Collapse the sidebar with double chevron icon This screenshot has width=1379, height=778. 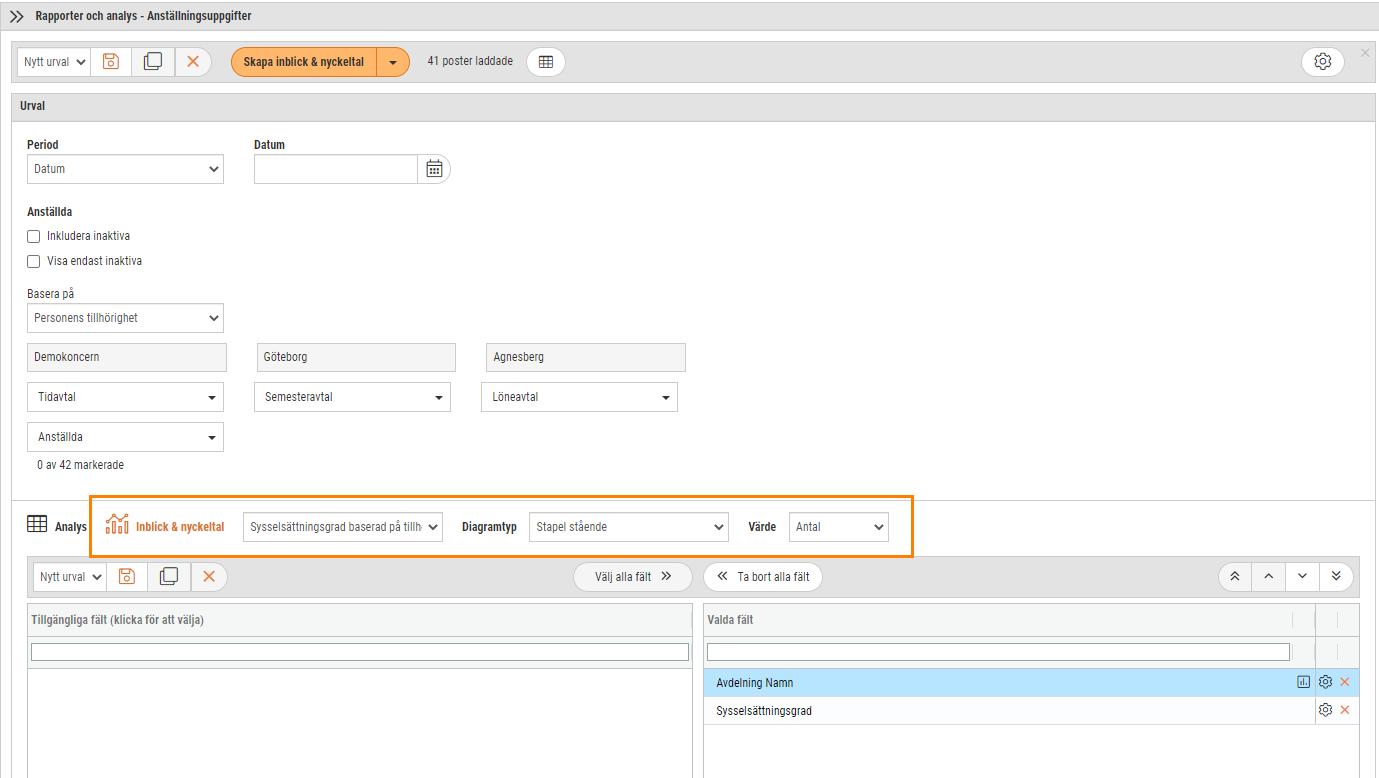(17, 16)
